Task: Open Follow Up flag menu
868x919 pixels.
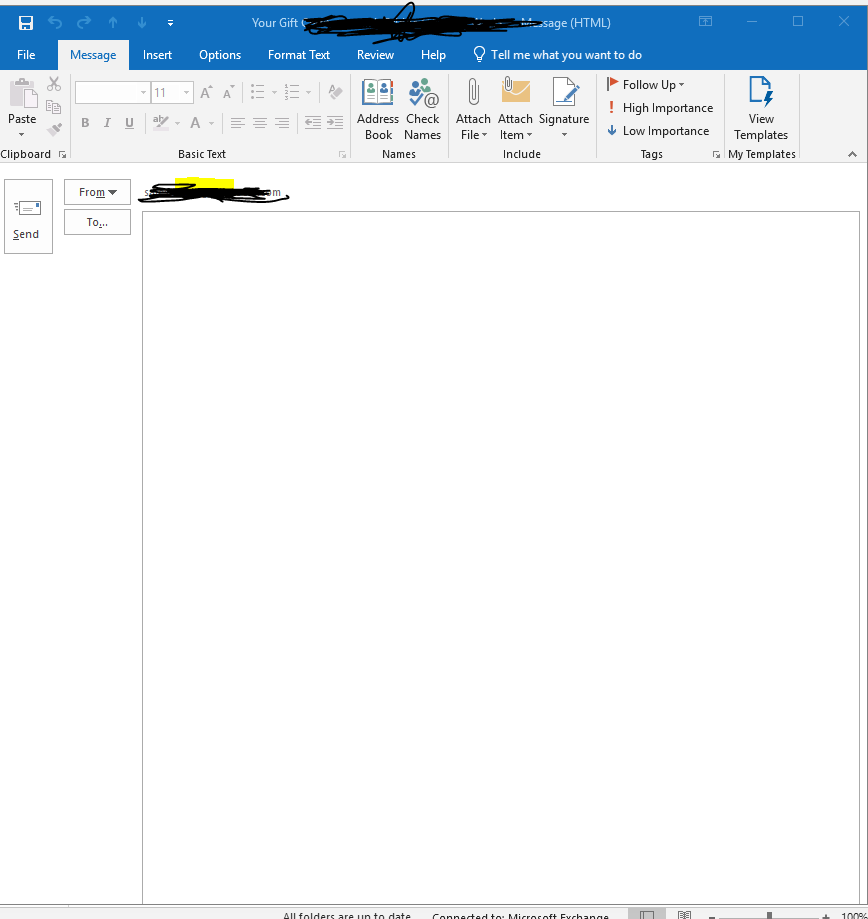Action: [645, 85]
